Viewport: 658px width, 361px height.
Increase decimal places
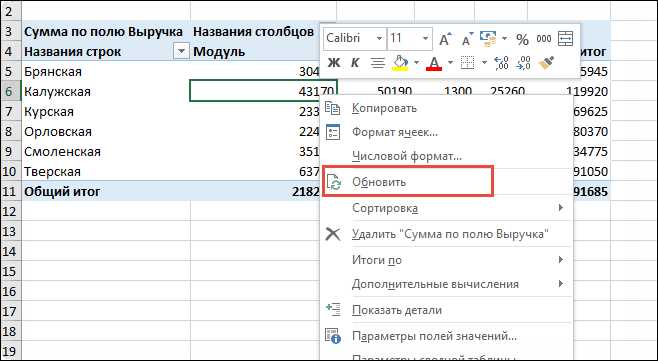(501, 63)
